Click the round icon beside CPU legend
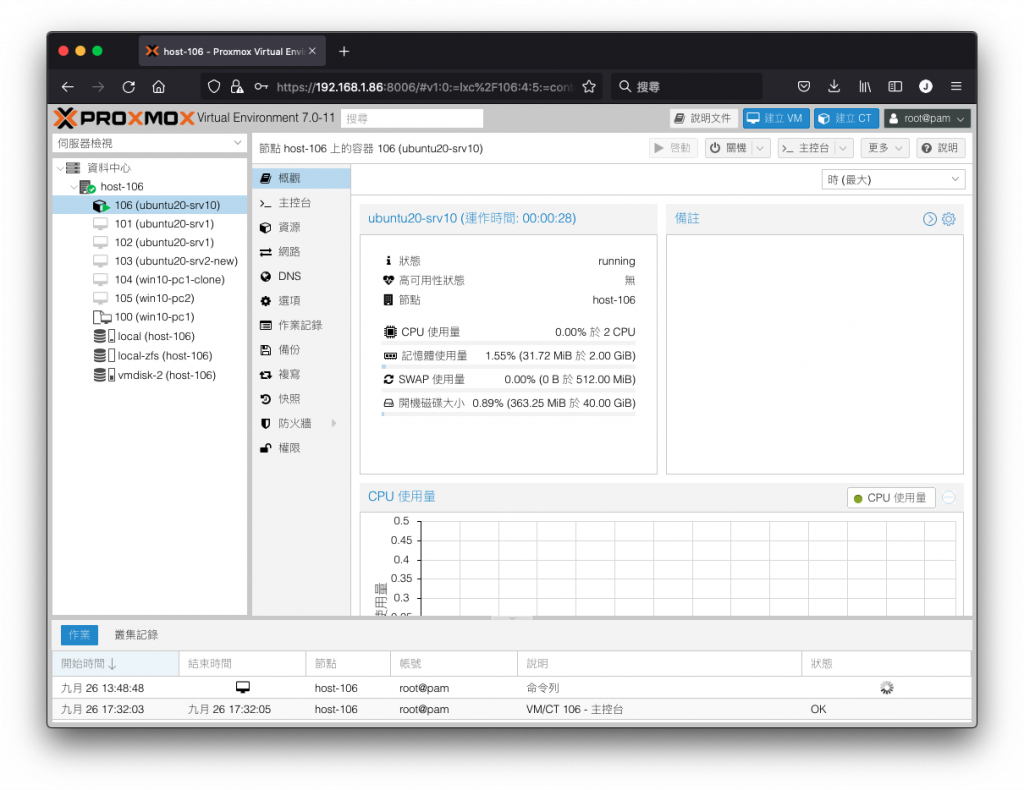Viewport: 1024px width, 790px height. (x=949, y=498)
